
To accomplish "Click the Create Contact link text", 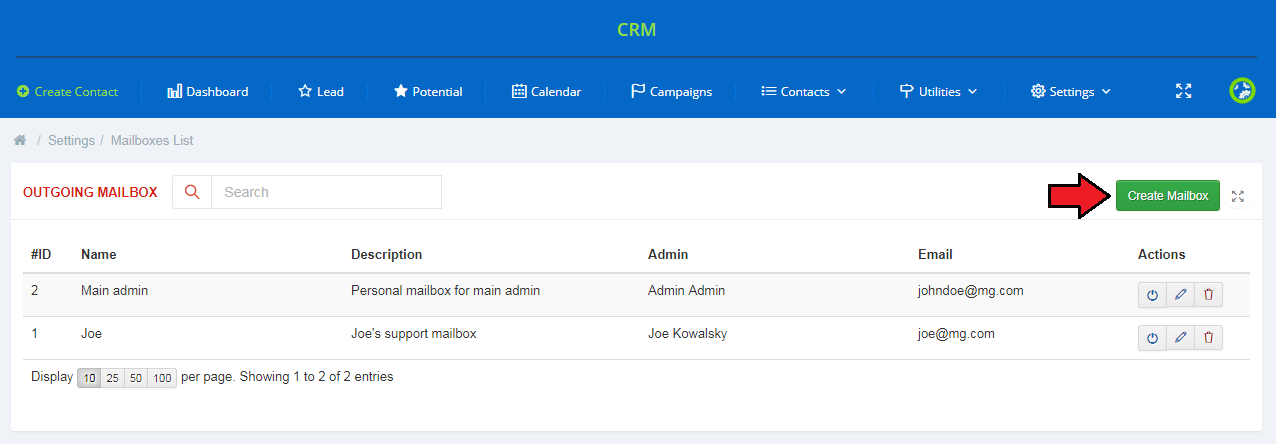I will (76, 91).
